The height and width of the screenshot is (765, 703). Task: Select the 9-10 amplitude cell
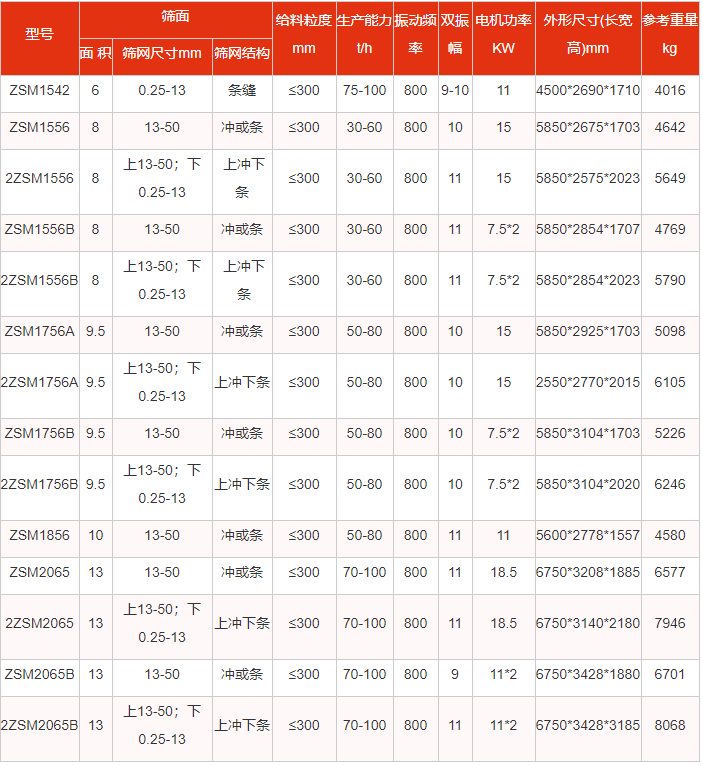coord(455,91)
